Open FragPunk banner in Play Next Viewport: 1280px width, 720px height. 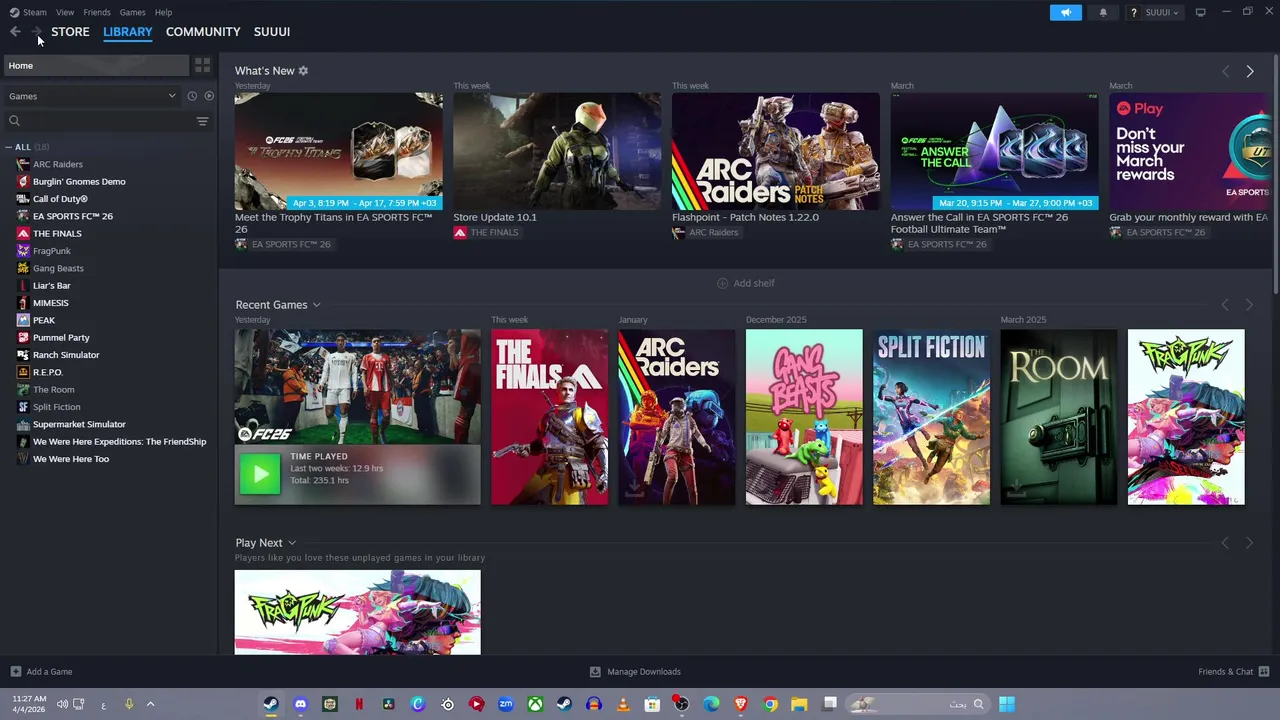[x=358, y=612]
